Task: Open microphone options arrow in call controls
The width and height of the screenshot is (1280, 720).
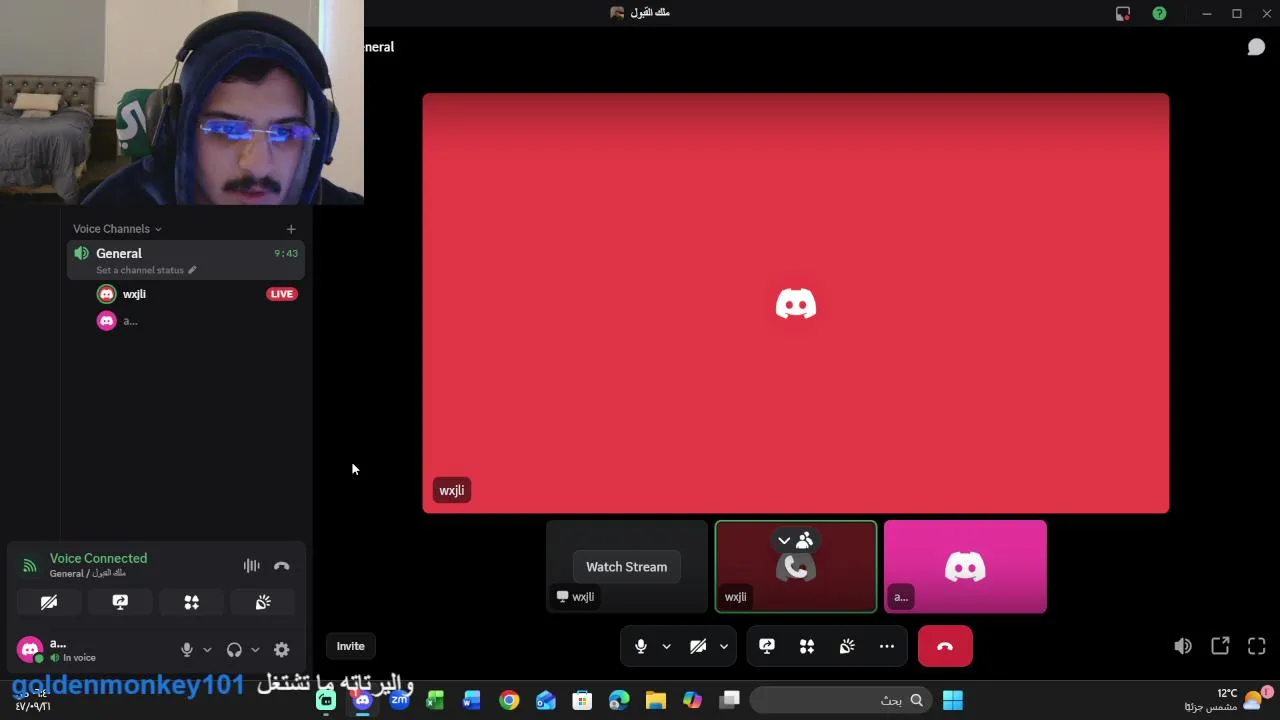Action: [666, 646]
